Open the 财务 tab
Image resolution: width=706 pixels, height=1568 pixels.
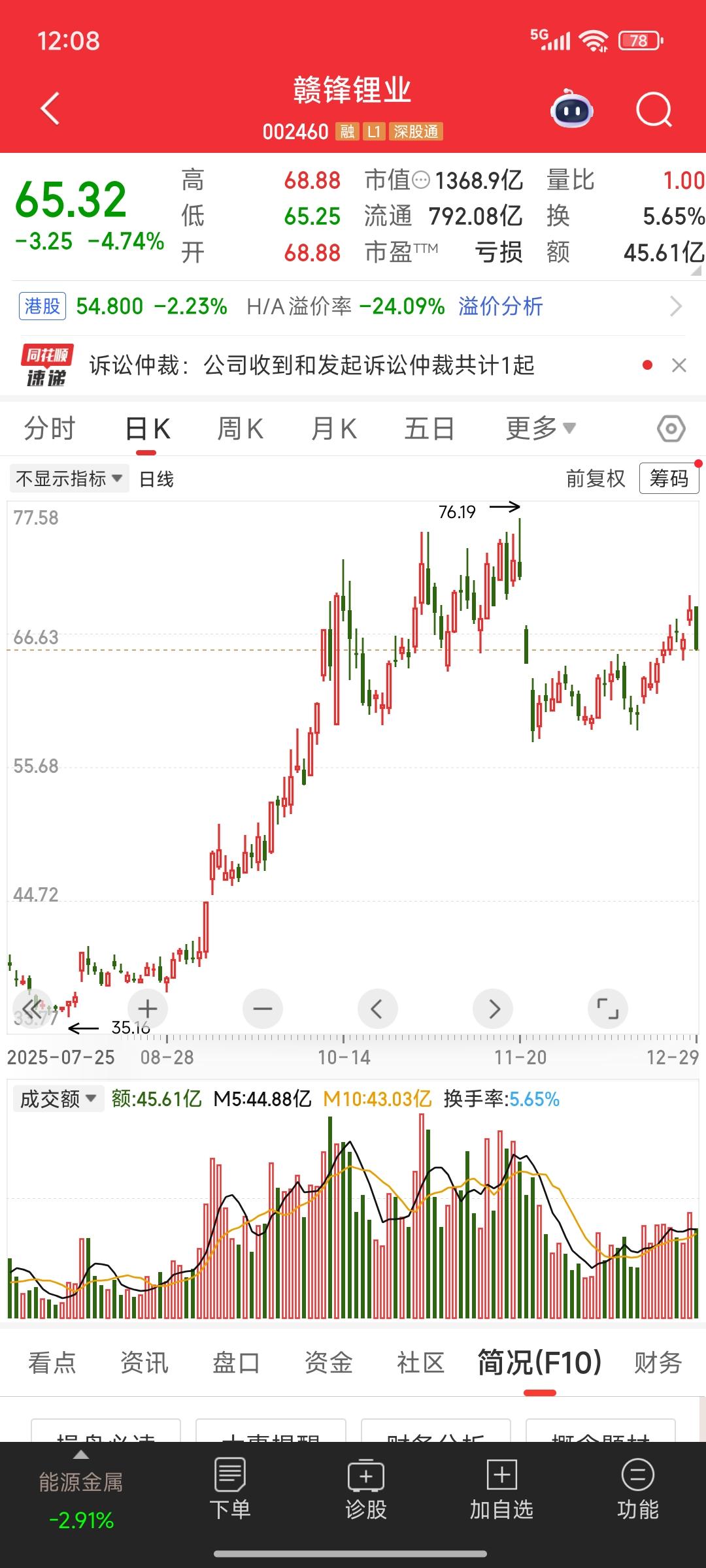658,1363
